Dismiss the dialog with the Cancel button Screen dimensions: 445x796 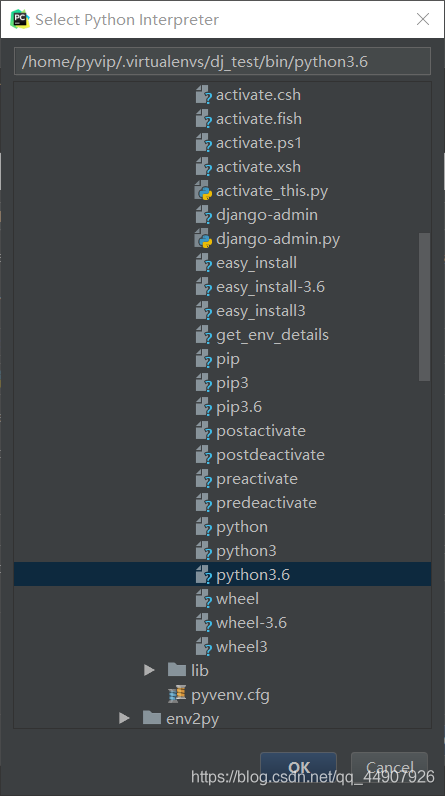point(390,768)
